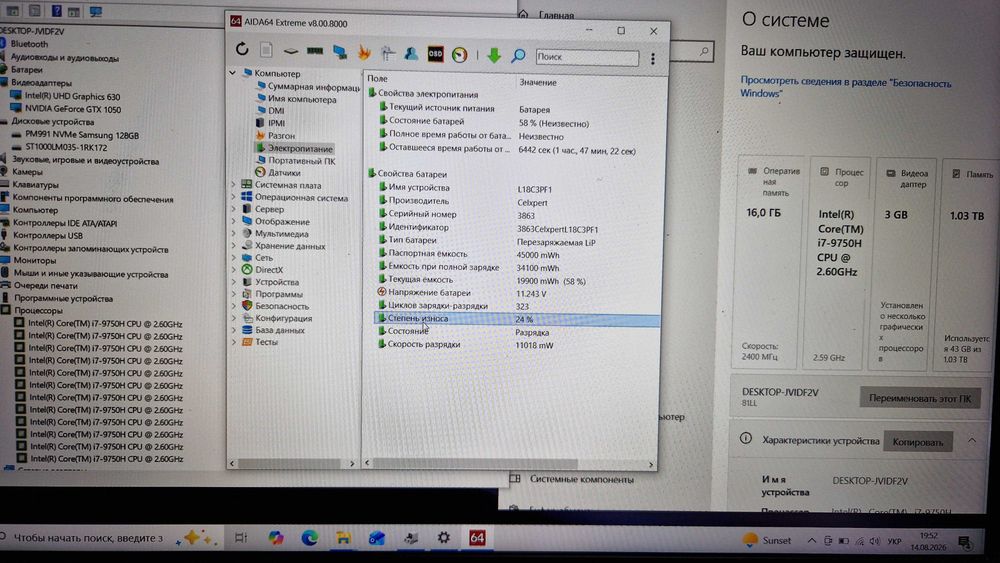The image size is (1000, 563).
Task: Select the Паспортная ёмкость row
Action: coord(517,254)
